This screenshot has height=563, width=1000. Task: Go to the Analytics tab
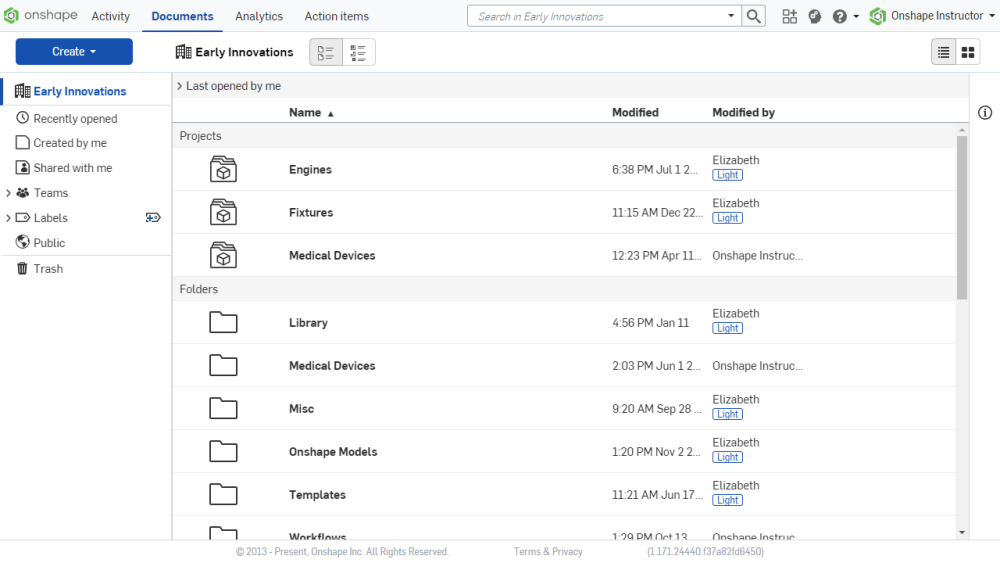coord(259,16)
